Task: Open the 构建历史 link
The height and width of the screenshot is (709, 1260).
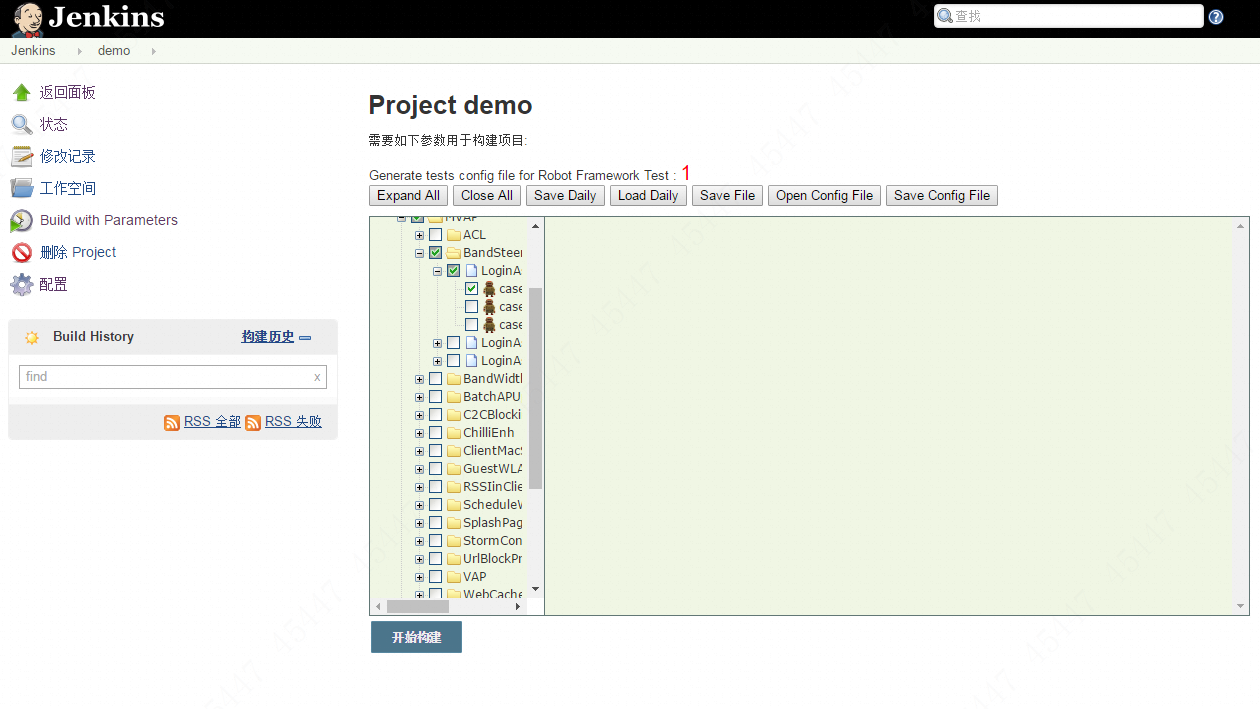Action: [x=268, y=337]
